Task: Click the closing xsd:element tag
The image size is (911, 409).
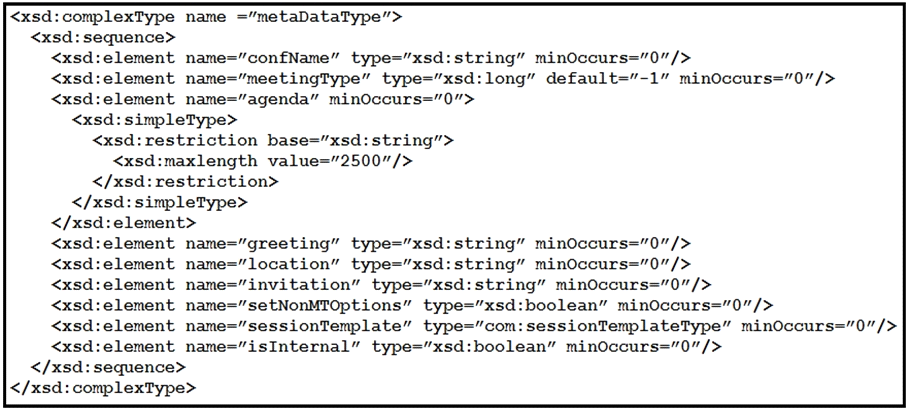Action: point(115,222)
